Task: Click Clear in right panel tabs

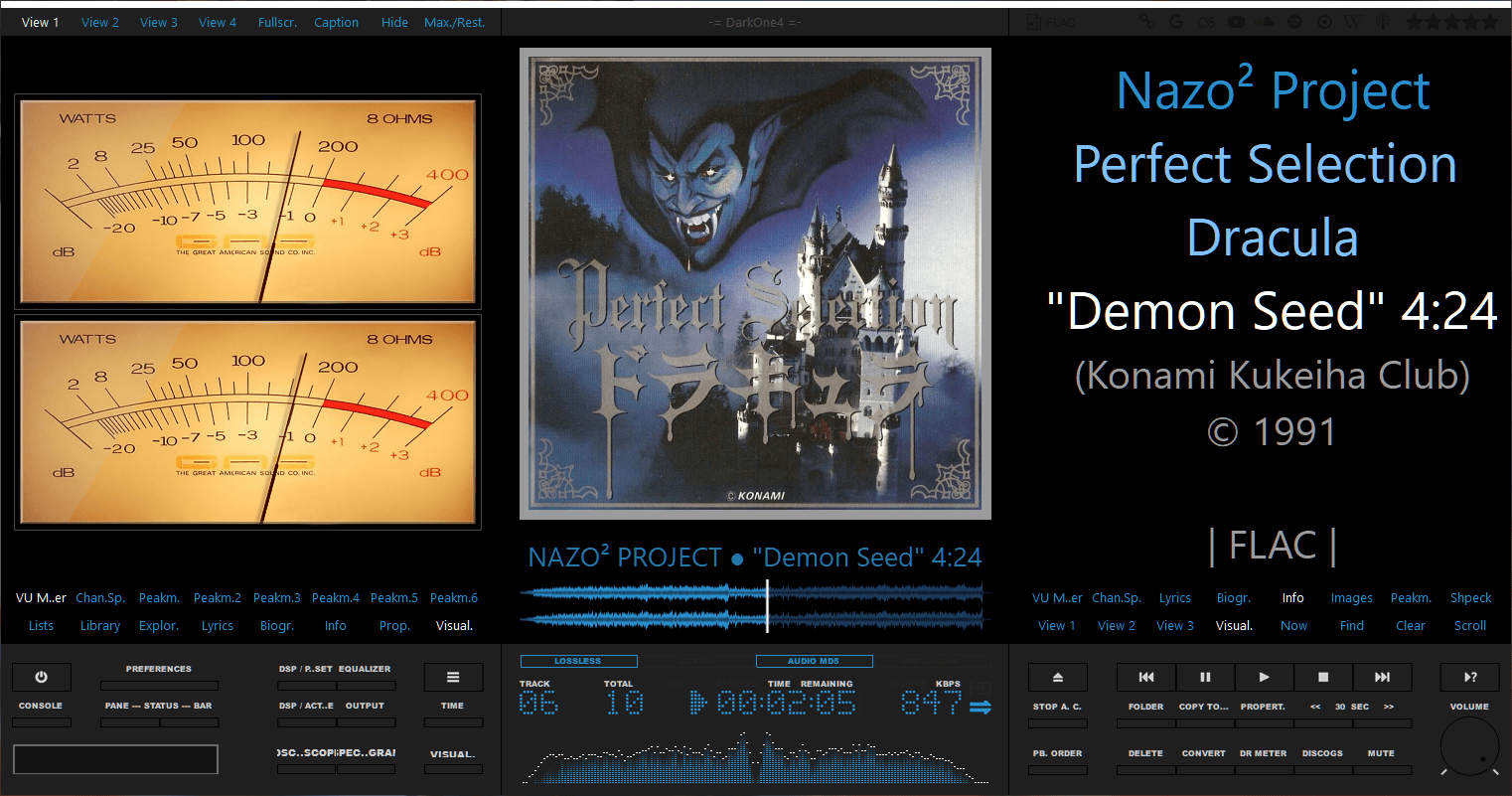Action: tap(1411, 625)
